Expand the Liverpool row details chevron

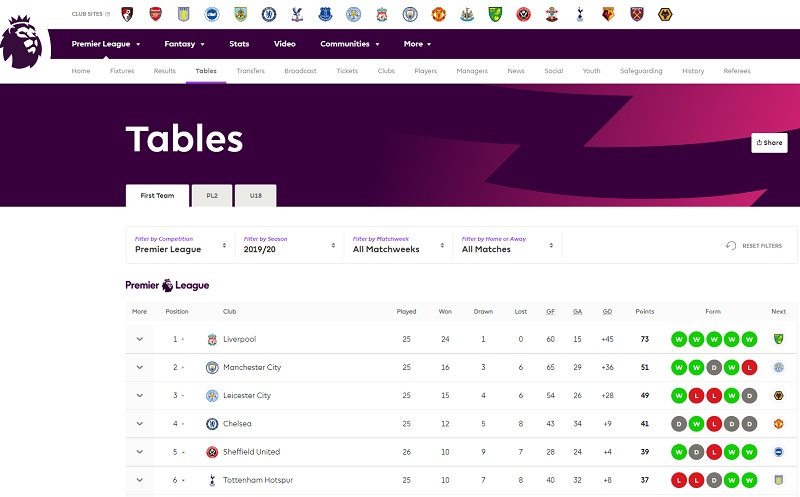click(x=140, y=339)
